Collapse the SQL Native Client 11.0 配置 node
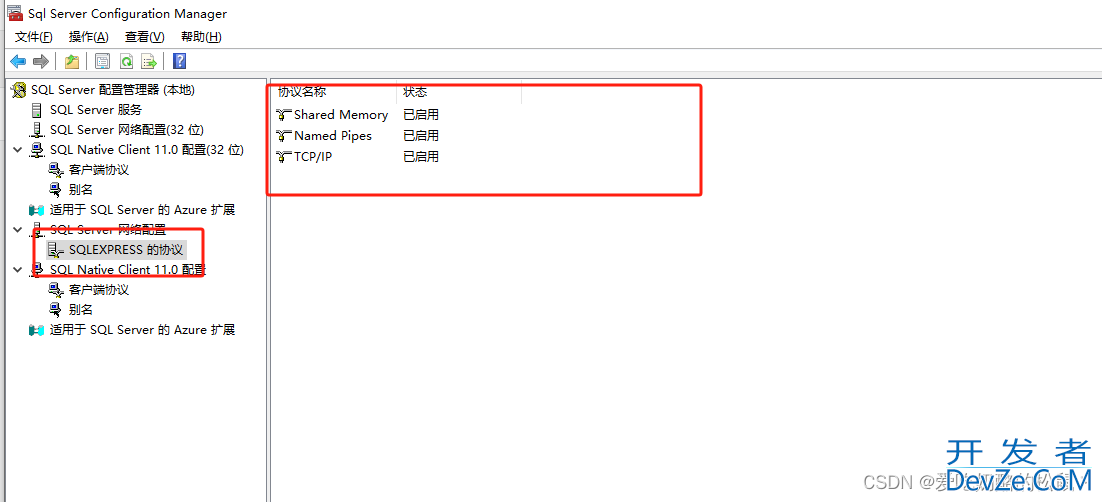Viewport: 1102px width, 502px height. 17,270
